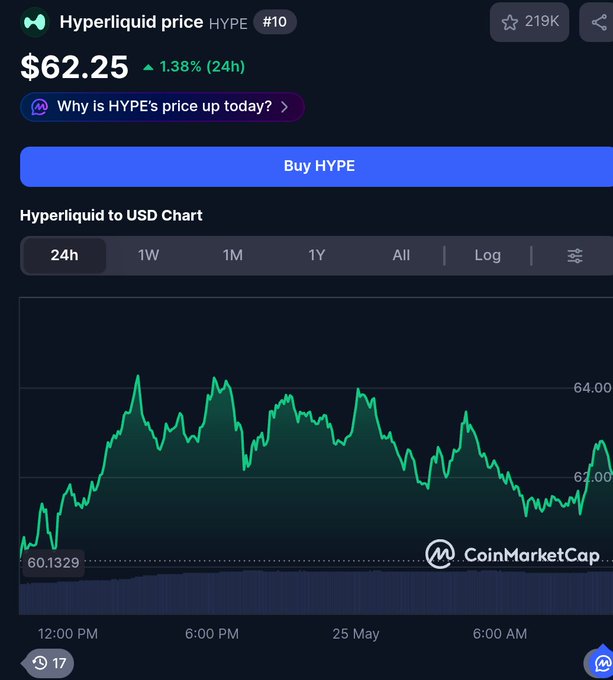Expand 'Why is HYPE's price up today?'
This screenshot has width=613, height=680.
[x=162, y=107]
